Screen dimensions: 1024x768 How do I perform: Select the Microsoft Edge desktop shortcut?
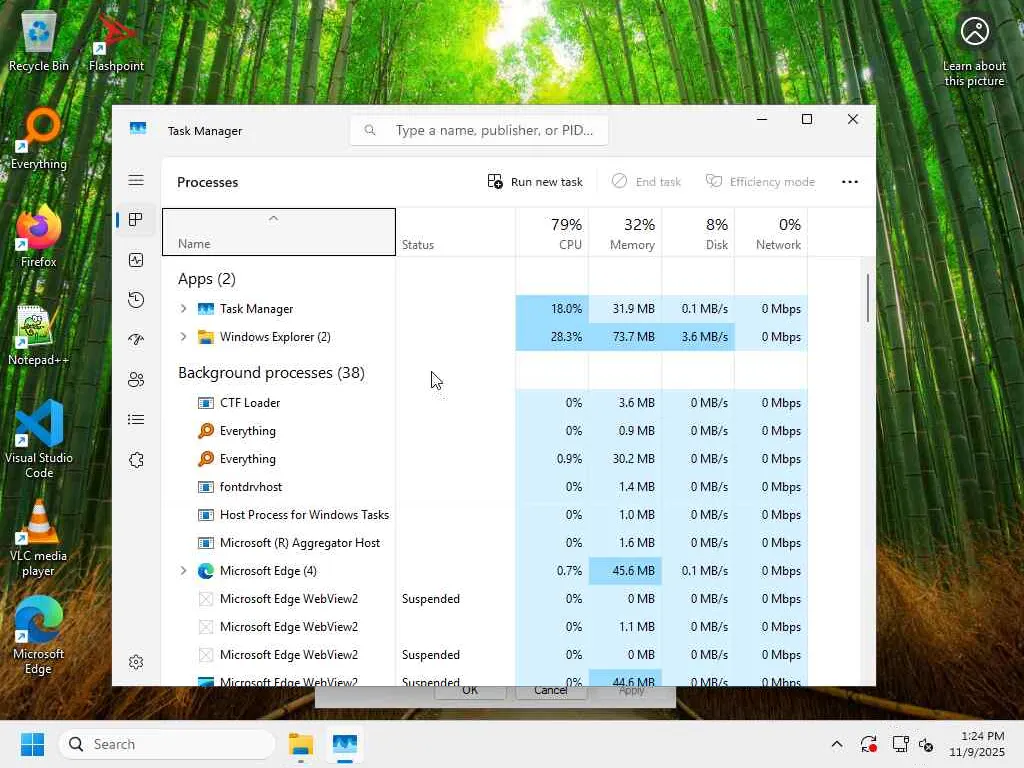[39, 635]
